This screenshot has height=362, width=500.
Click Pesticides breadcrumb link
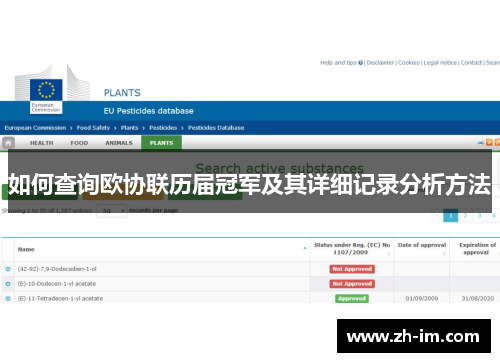[x=163, y=128]
